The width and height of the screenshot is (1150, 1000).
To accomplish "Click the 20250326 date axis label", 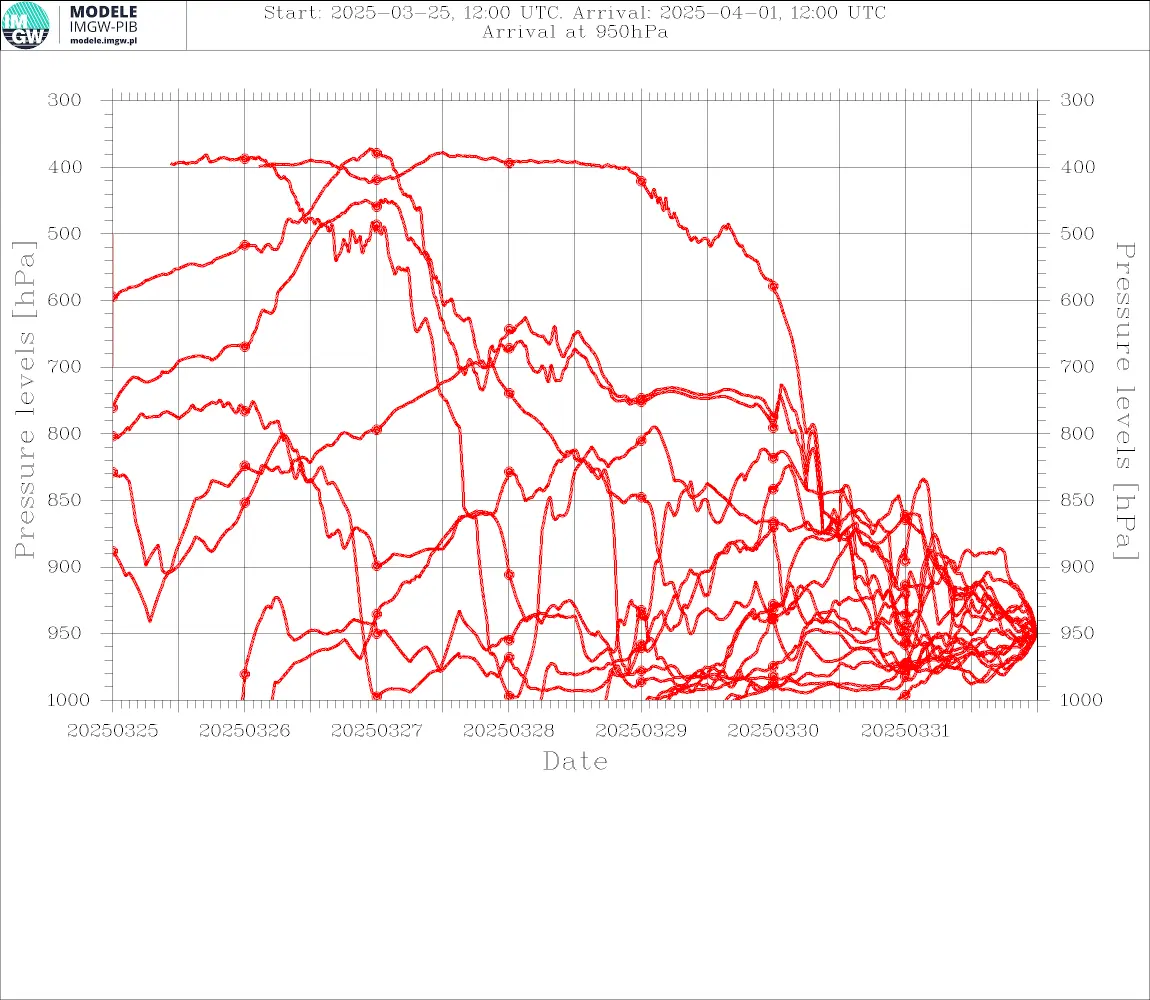I will 244,731.
